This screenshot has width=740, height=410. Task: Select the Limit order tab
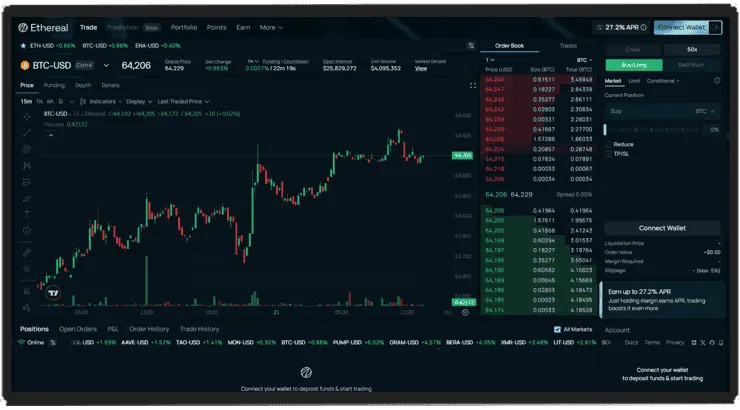point(634,81)
